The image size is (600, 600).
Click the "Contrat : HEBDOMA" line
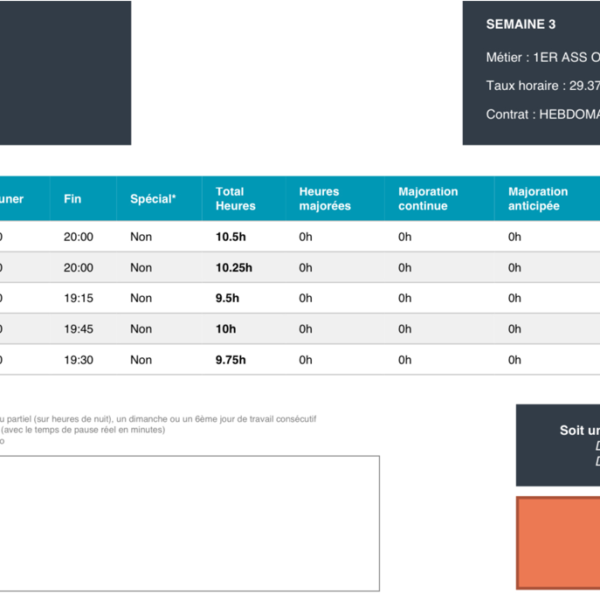click(x=543, y=114)
